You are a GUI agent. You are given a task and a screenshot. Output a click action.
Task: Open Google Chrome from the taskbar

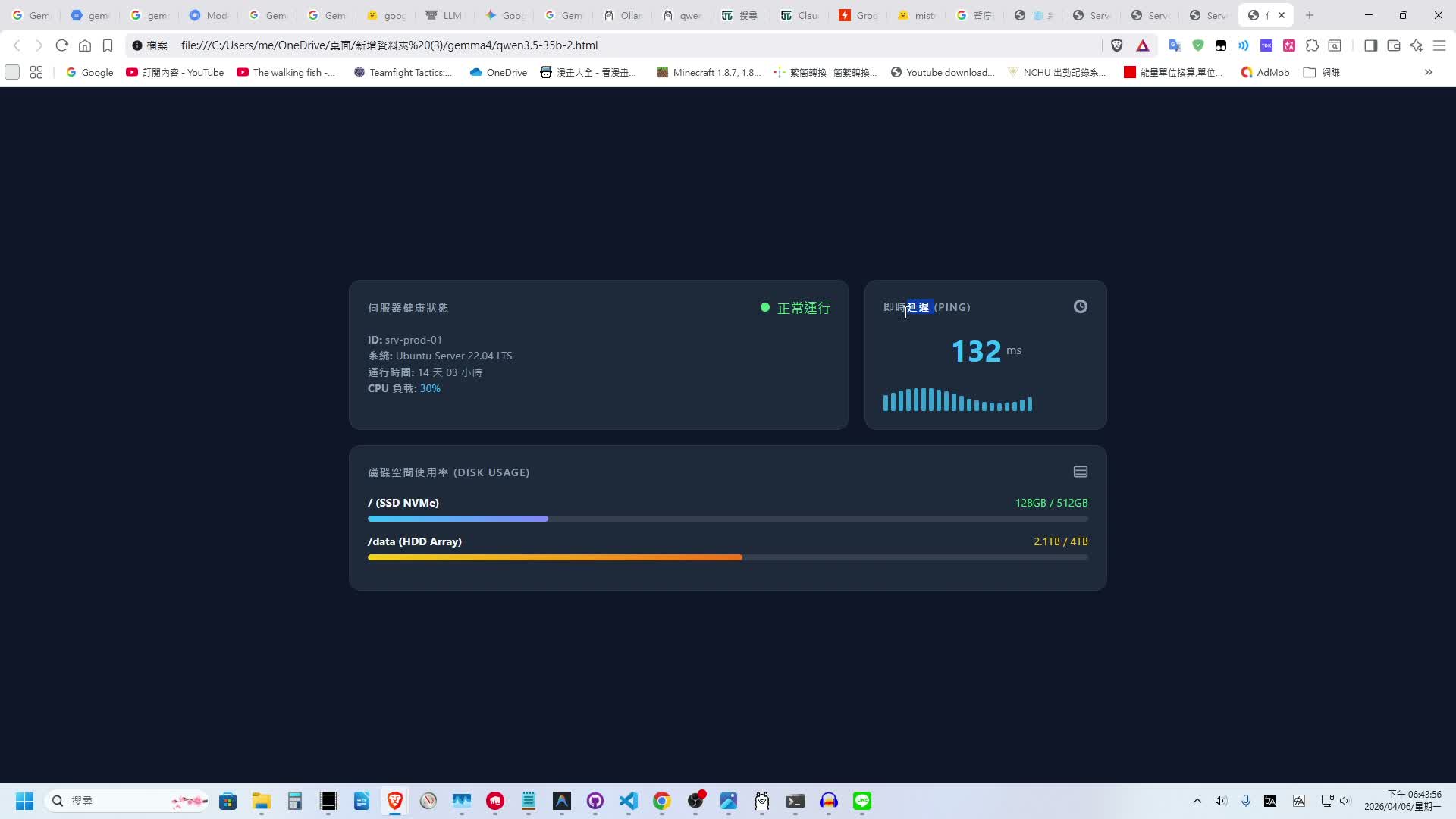click(662, 801)
